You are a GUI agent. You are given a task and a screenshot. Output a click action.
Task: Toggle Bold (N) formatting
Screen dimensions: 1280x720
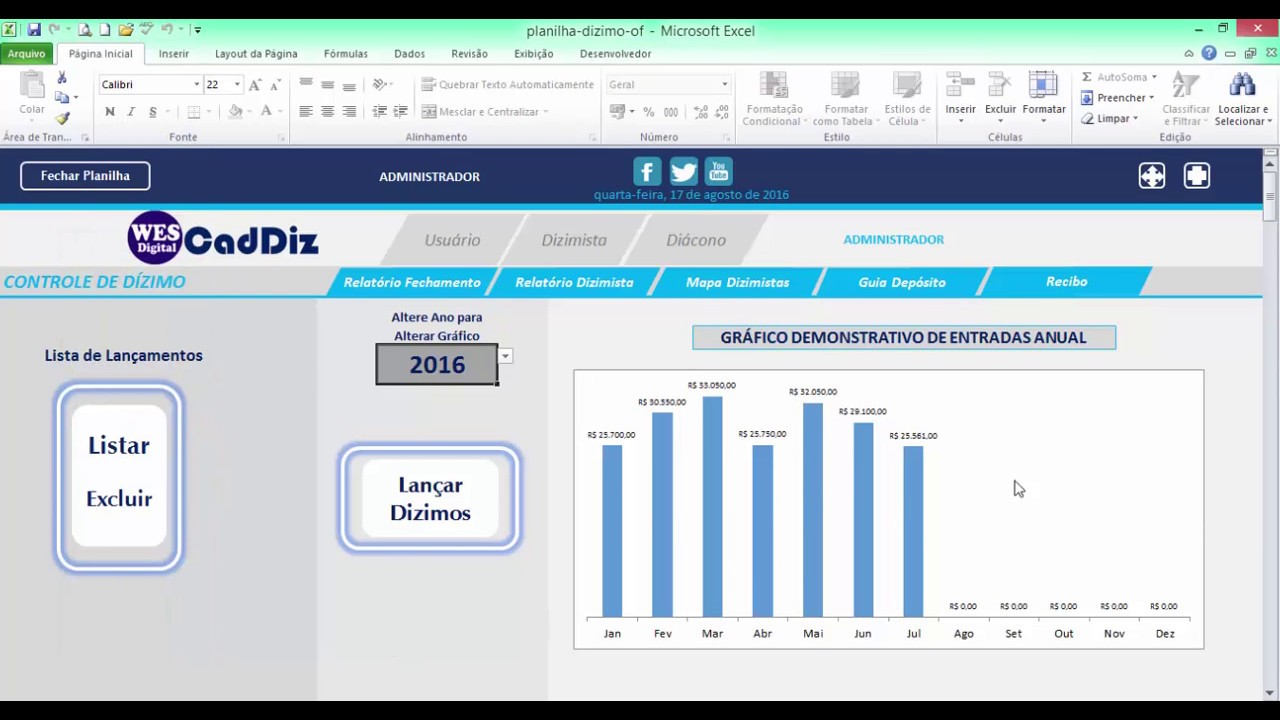[x=110, y=112]
